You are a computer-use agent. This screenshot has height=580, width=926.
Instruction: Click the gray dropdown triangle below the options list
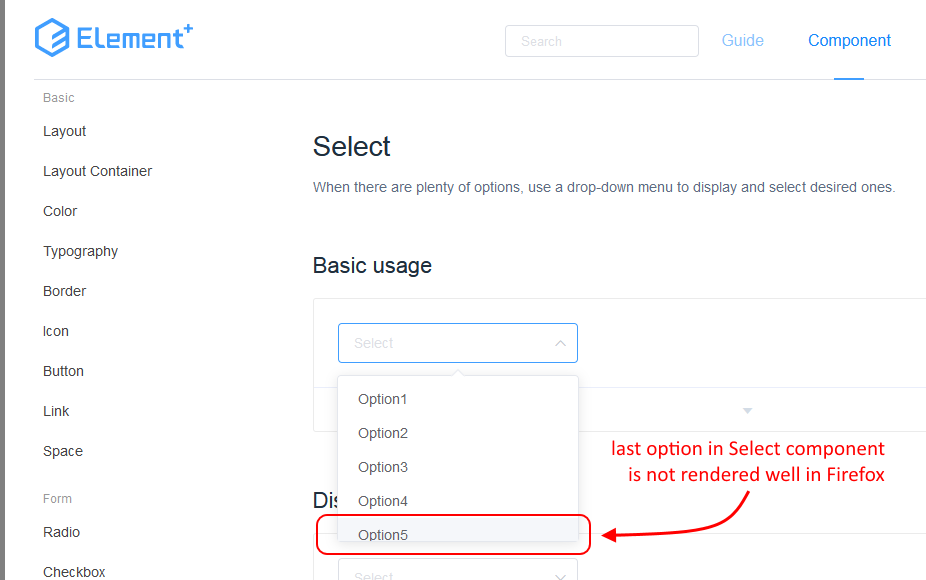coord(747,410)
